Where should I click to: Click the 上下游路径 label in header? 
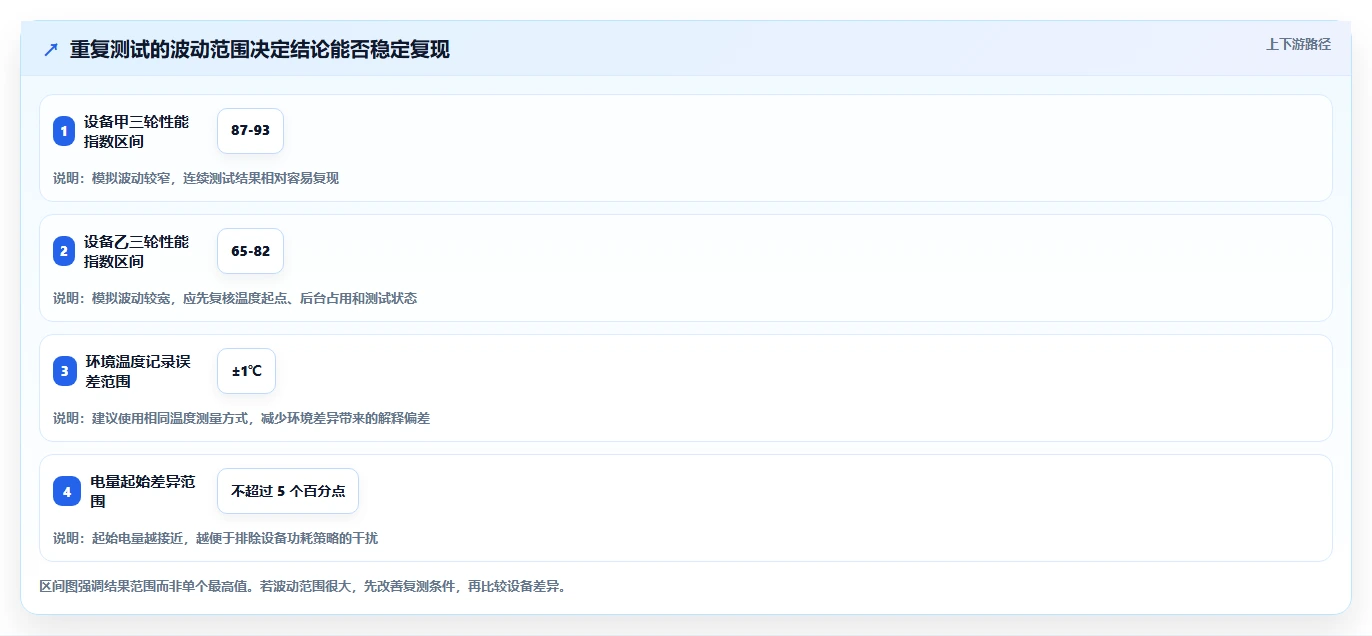click(1298, 44)
